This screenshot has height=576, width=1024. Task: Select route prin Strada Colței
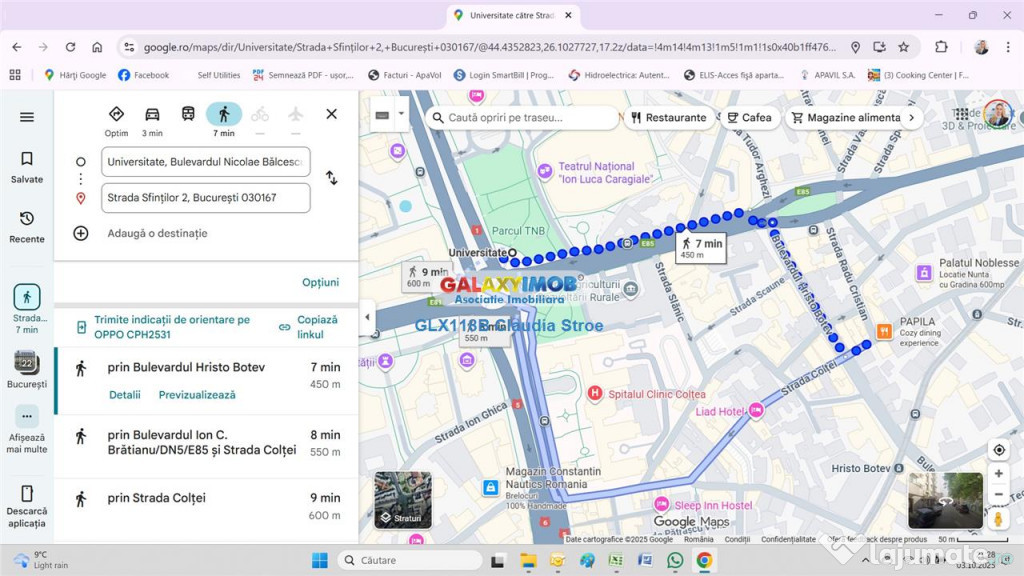pyautogui.click(x=156, y=498)
